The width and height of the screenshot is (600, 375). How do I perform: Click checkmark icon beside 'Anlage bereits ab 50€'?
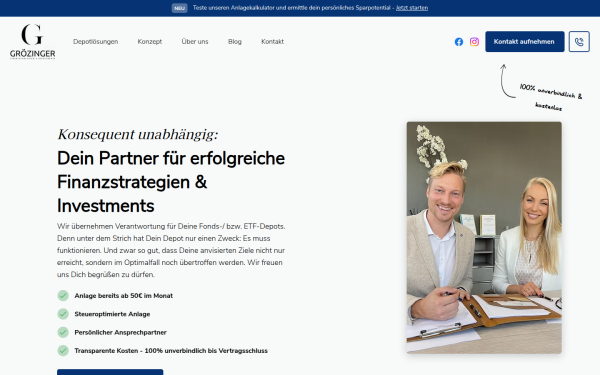63,295
